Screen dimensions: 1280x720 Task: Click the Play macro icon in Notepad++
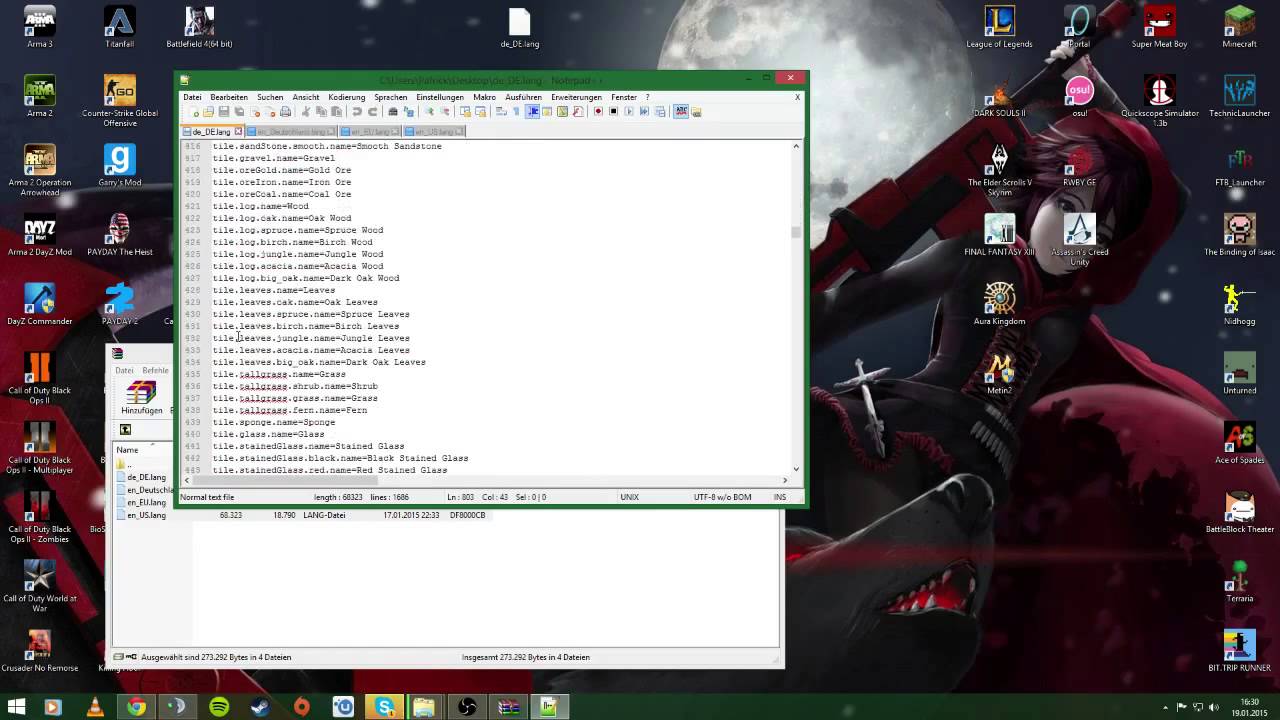point(629,111)
